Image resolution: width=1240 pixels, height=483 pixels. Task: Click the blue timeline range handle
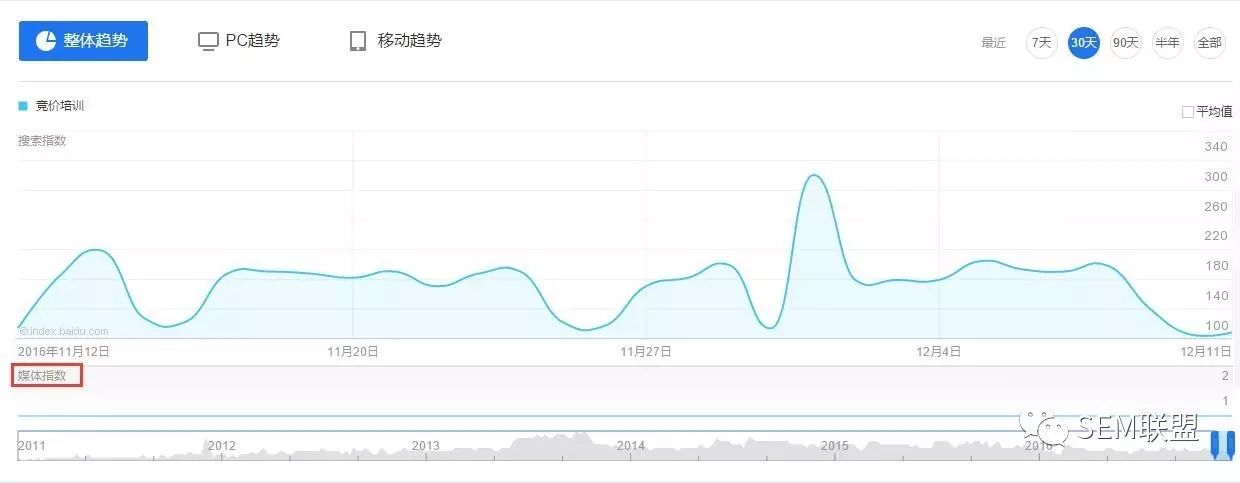point(1221,445)
